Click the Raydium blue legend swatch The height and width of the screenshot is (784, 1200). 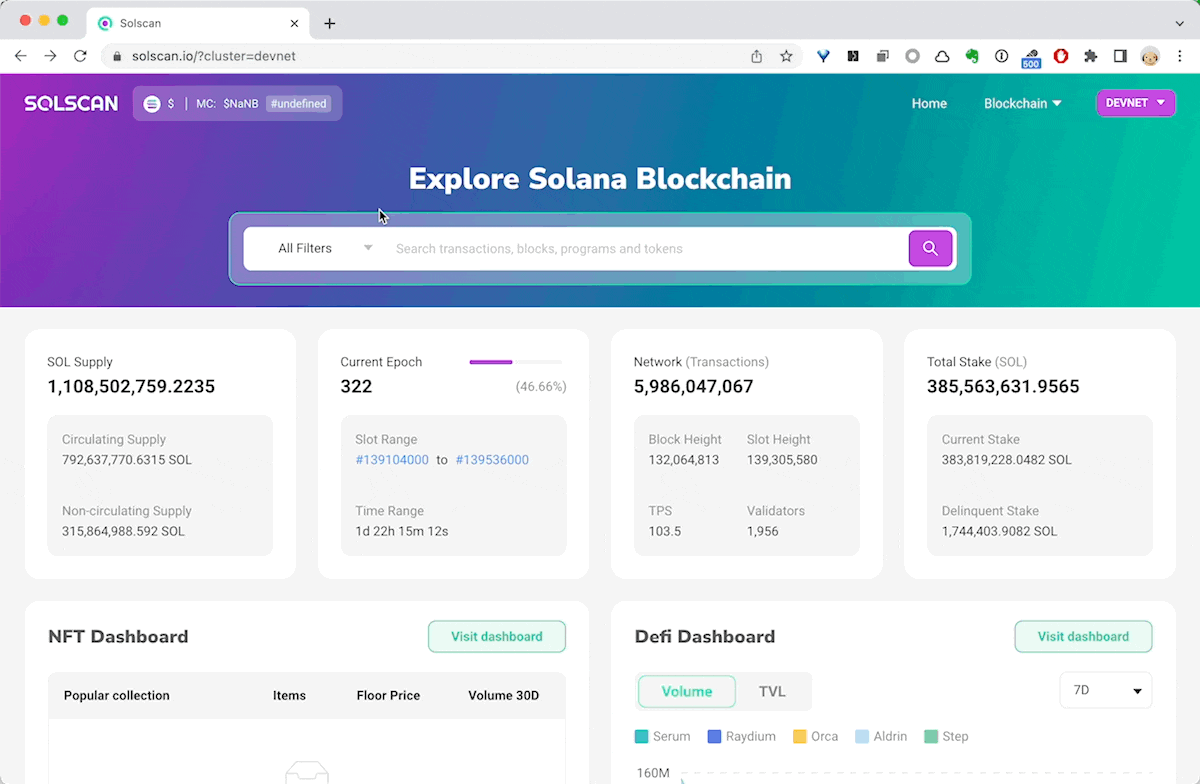click(714, 736)
